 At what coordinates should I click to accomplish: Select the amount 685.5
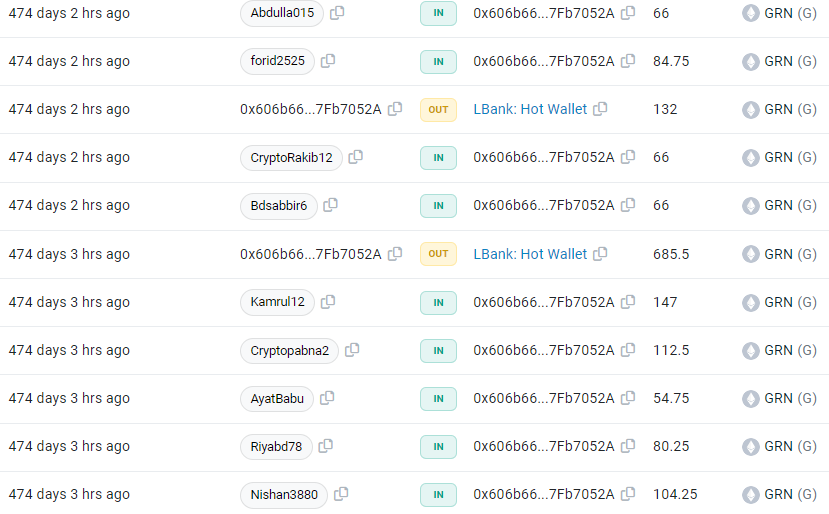671,254
